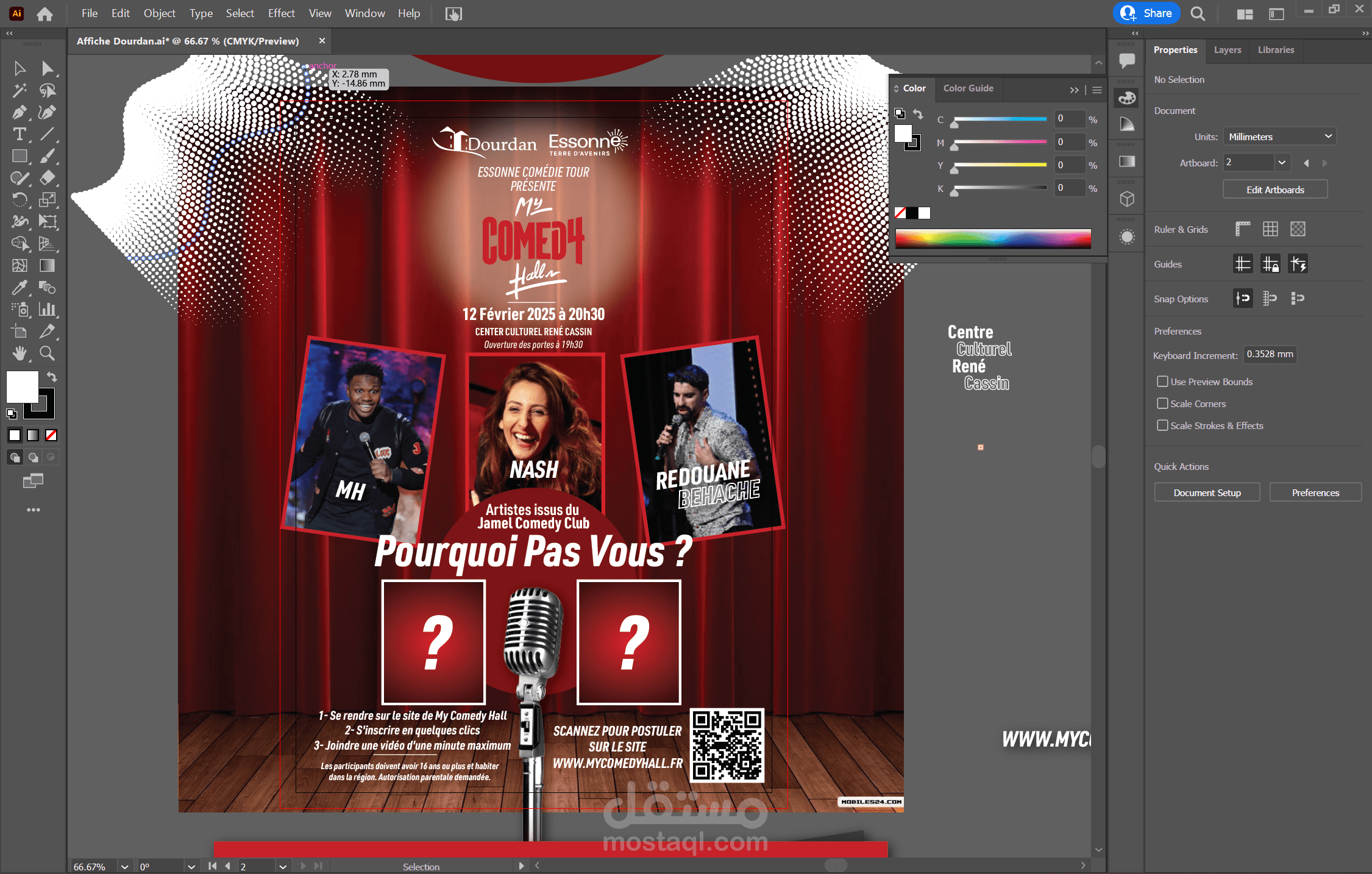Swap fill and stroke in toolbar
Viewport: 1372px width, 874px height.
pos(52,377)
